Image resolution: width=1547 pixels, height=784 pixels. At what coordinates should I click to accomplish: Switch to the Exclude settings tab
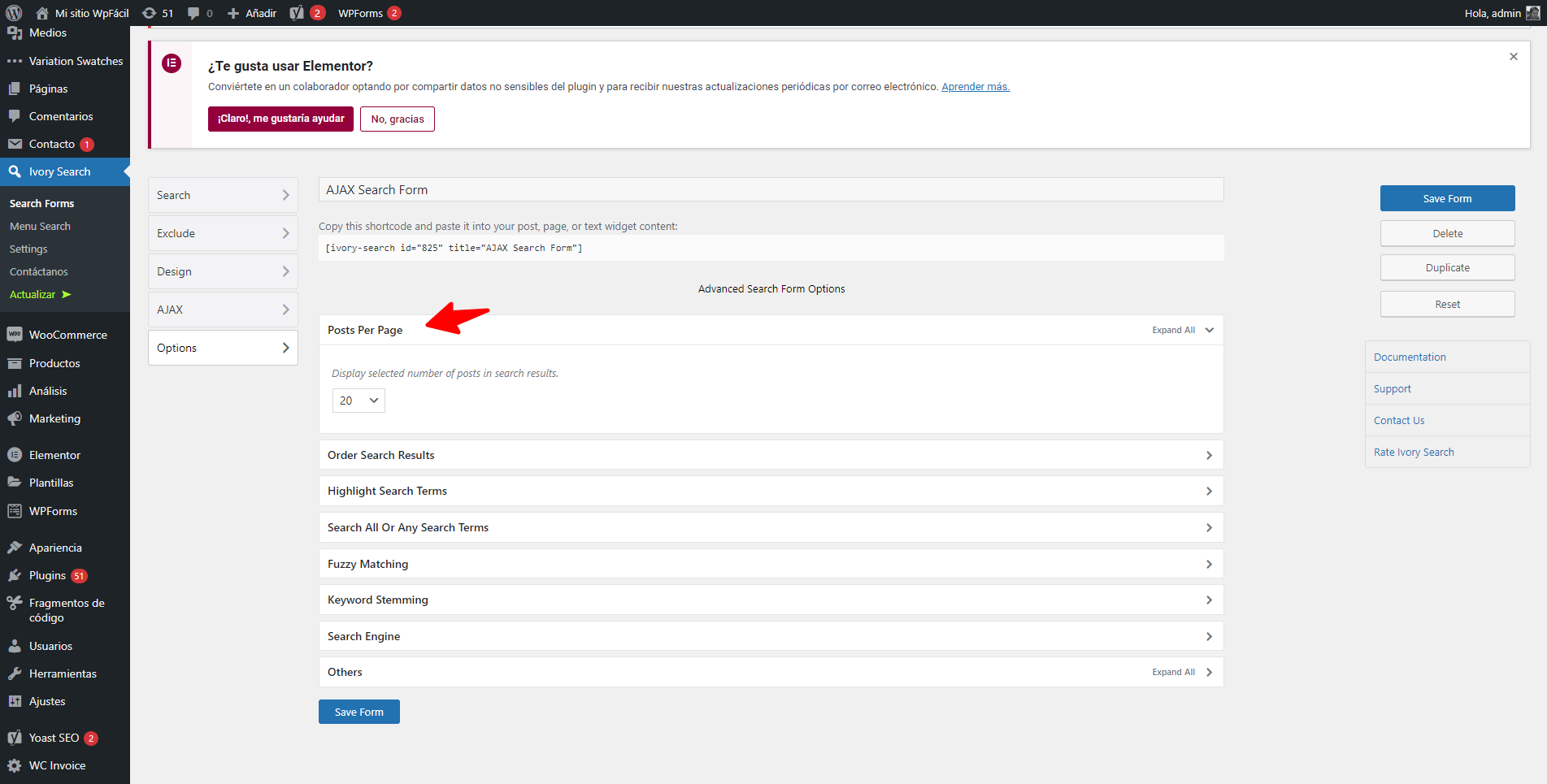[223, 233]
